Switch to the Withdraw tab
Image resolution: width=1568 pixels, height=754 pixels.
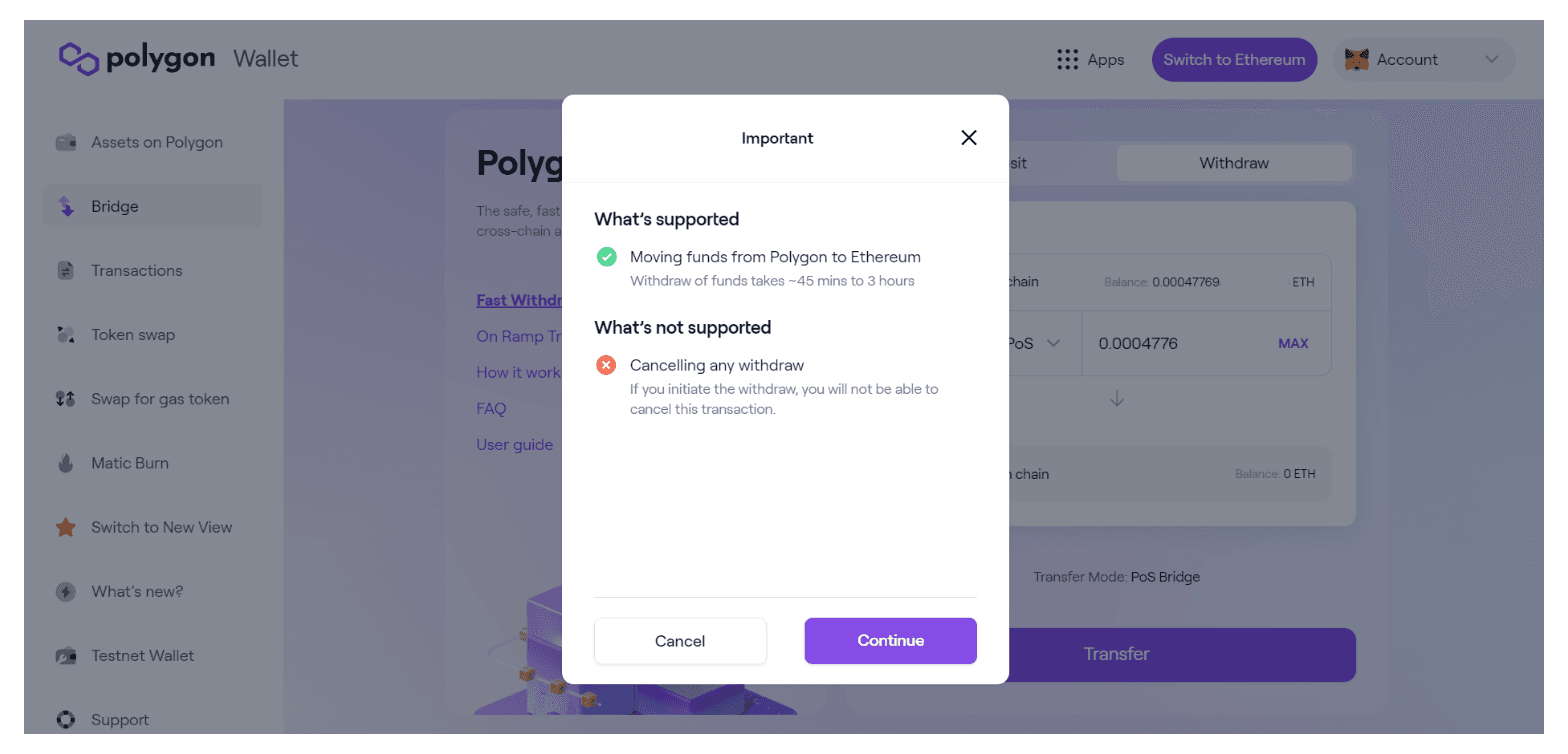coord(1234,163)
